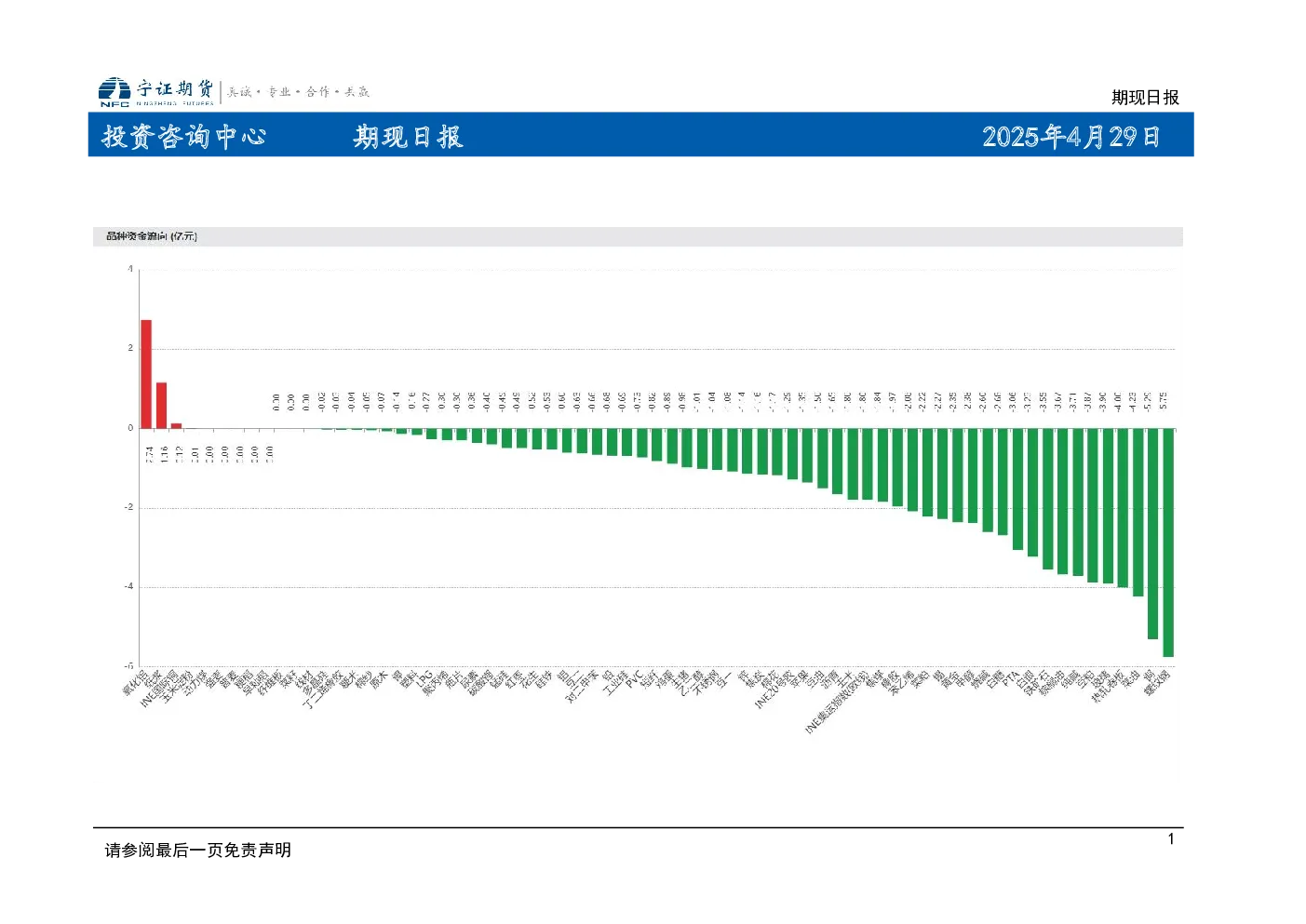Click the 宁证期货 brand name text

click(175, 88)
